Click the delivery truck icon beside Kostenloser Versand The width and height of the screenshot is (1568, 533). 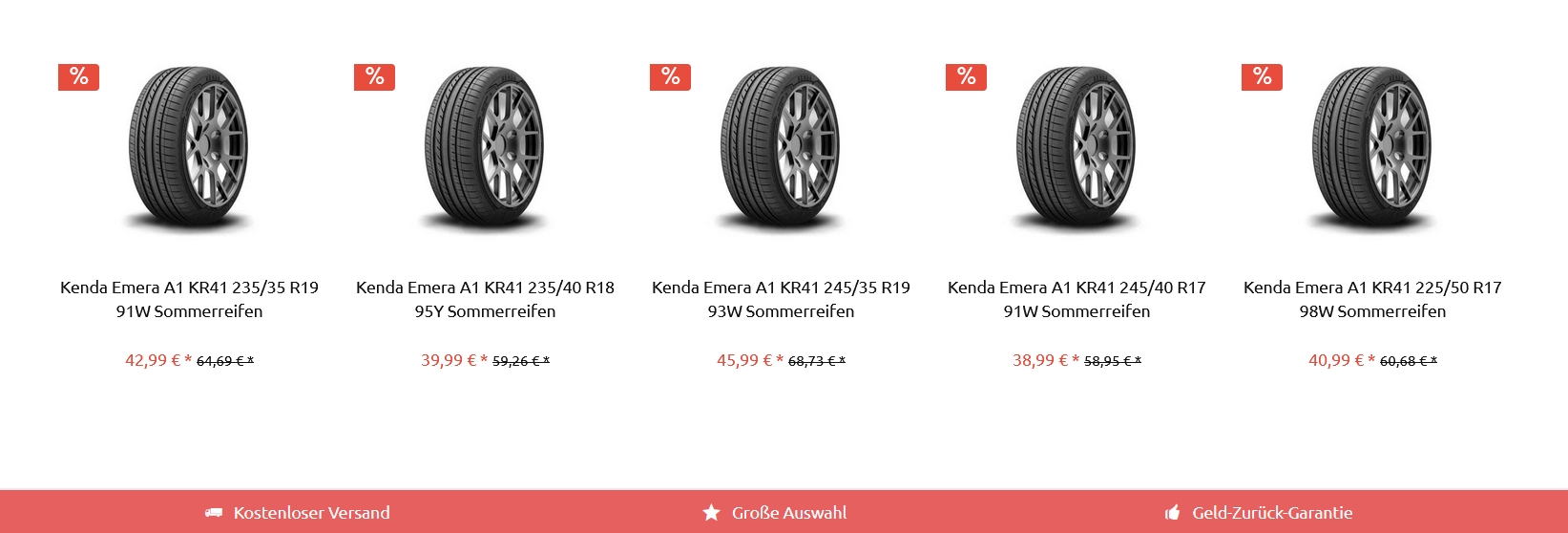tap(214, 513)
